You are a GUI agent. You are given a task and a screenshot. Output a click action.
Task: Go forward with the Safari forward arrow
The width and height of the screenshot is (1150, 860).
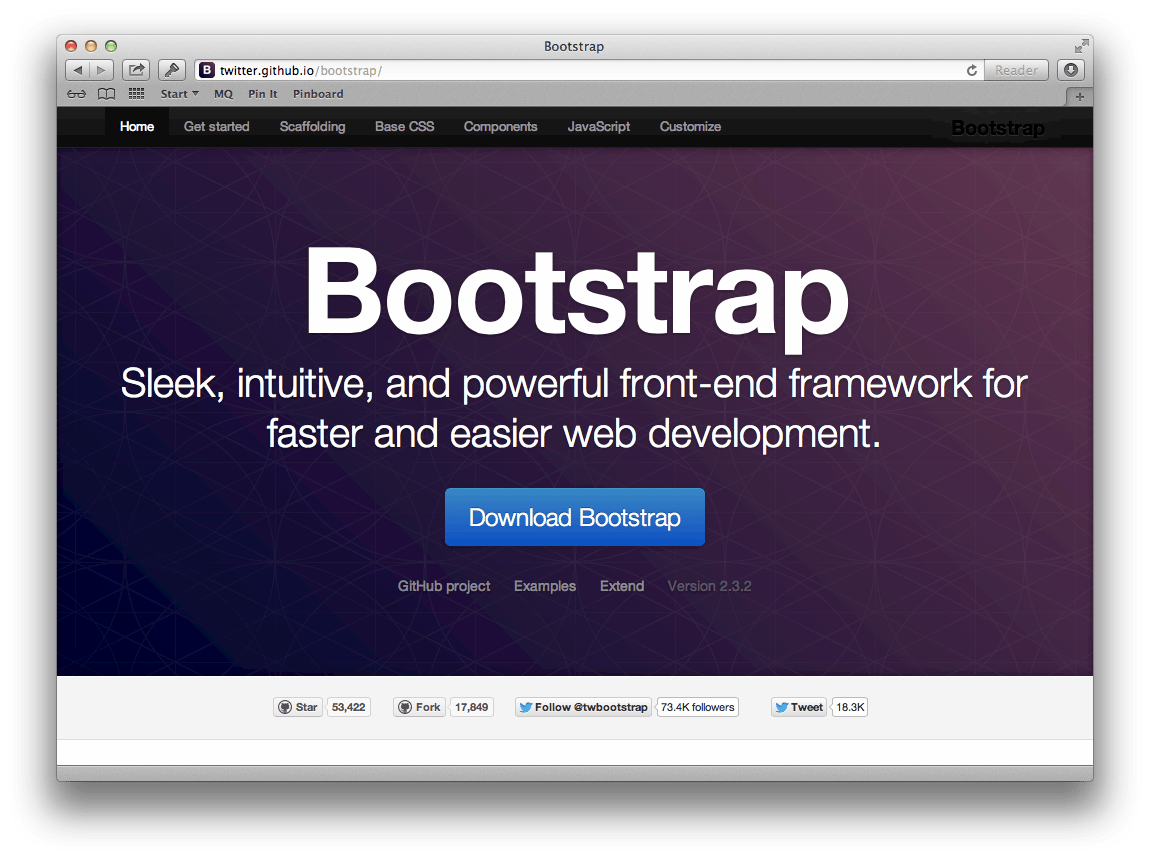coord(101,70)
